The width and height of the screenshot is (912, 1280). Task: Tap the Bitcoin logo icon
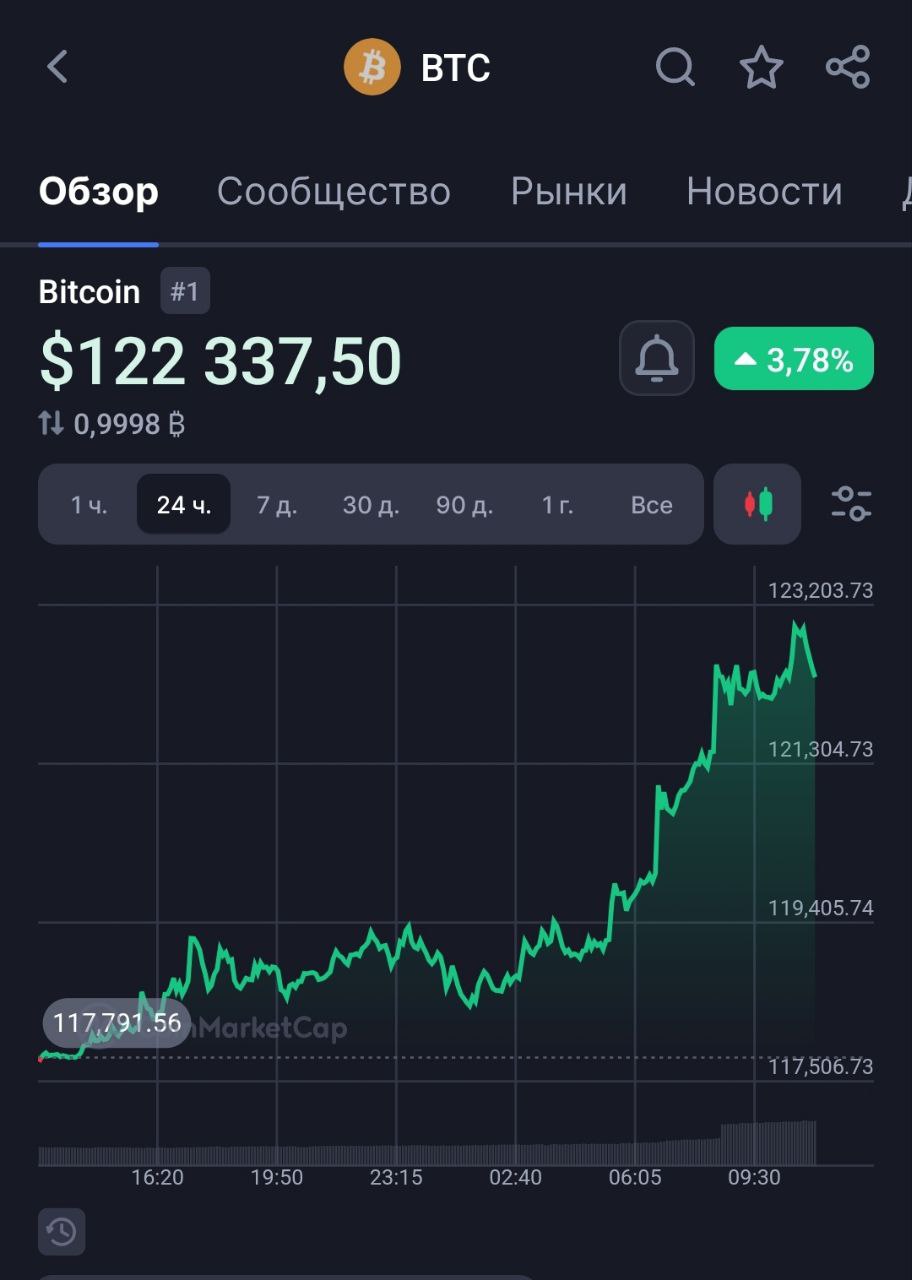pyautogui.click(x=371, y=68)
